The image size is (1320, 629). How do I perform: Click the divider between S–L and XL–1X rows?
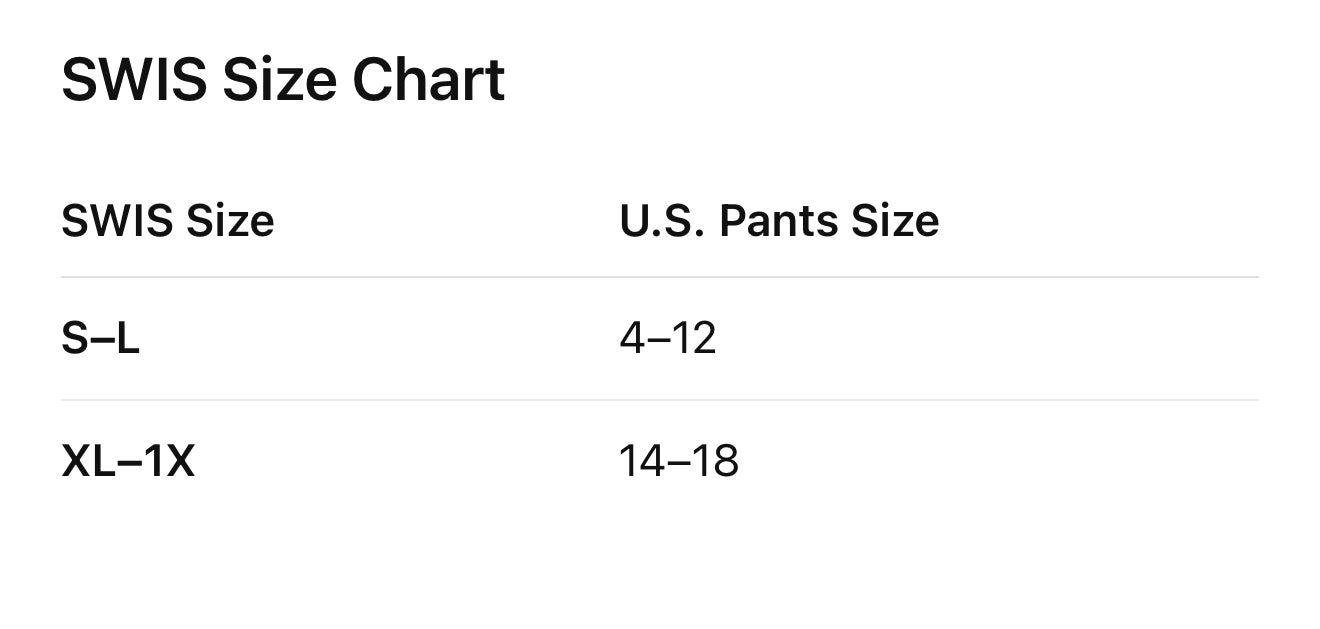659,400
